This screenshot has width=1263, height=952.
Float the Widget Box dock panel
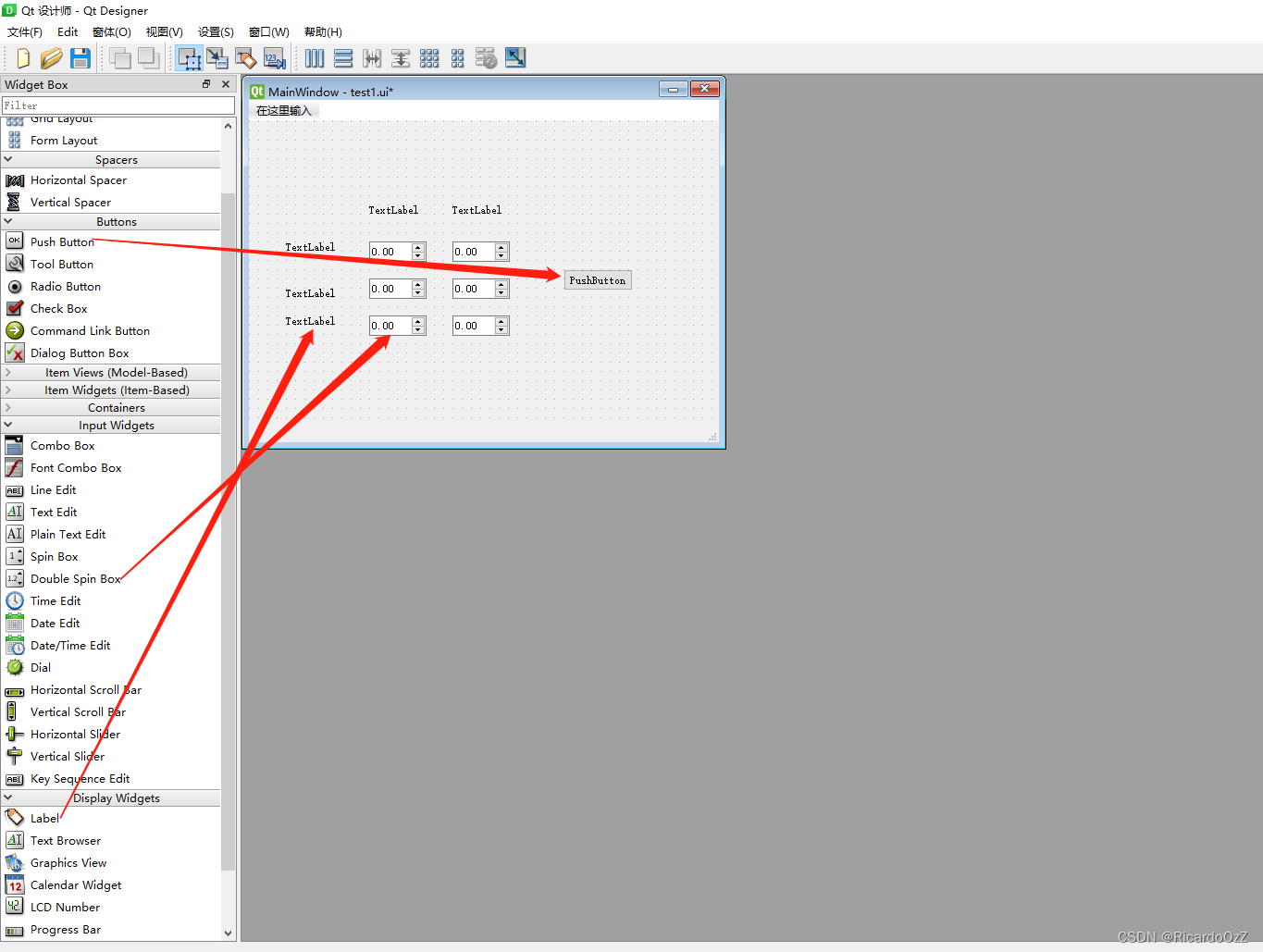(x=206, y=84)
